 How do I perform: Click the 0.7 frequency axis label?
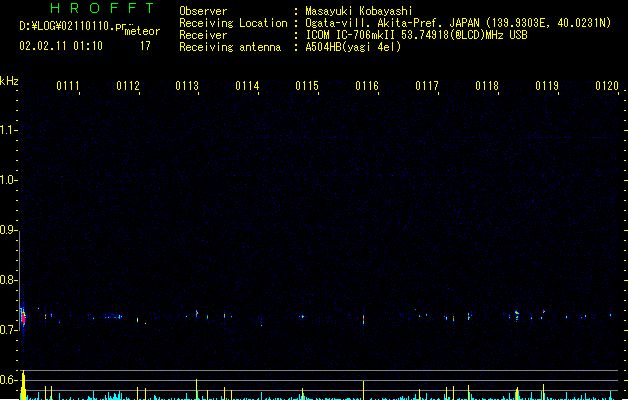(x=8, y=330)
